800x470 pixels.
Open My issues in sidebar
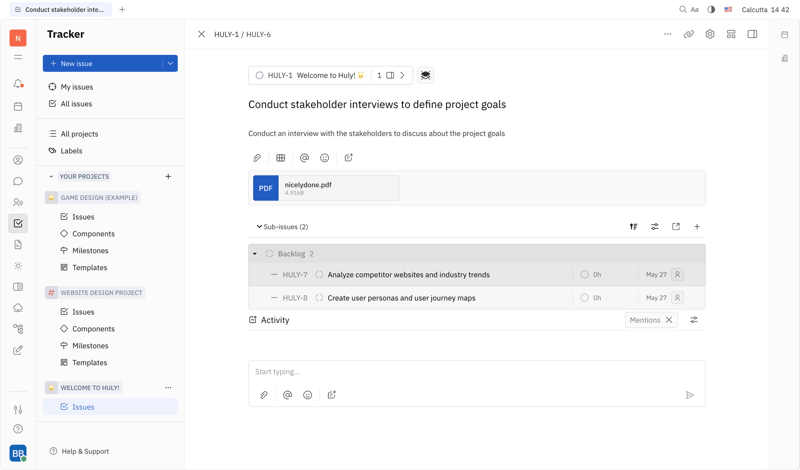(x=76, y=87)
